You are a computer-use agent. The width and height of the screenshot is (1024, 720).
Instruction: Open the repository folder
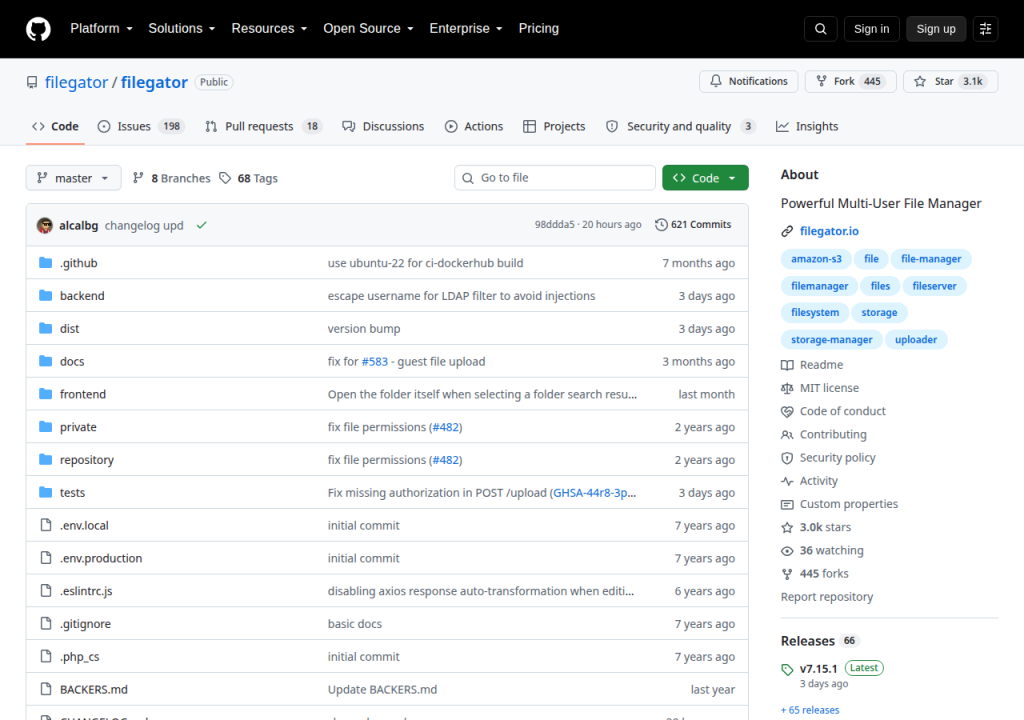86,460
